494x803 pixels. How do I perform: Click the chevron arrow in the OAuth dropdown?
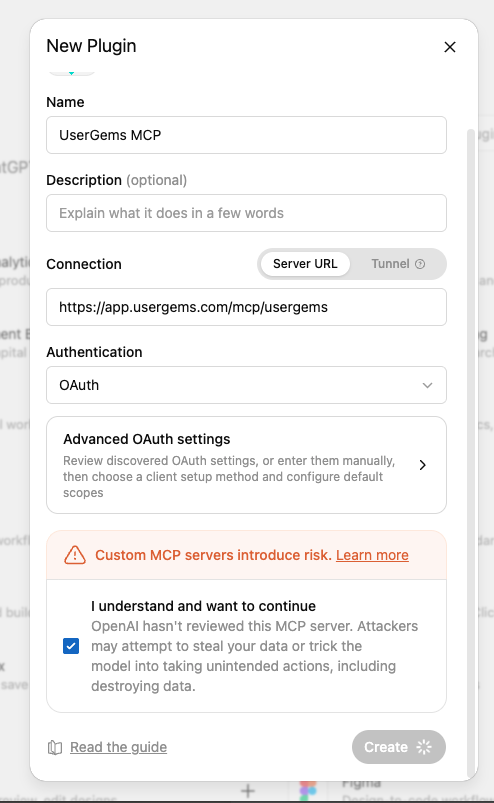click(x=427, y=385)
